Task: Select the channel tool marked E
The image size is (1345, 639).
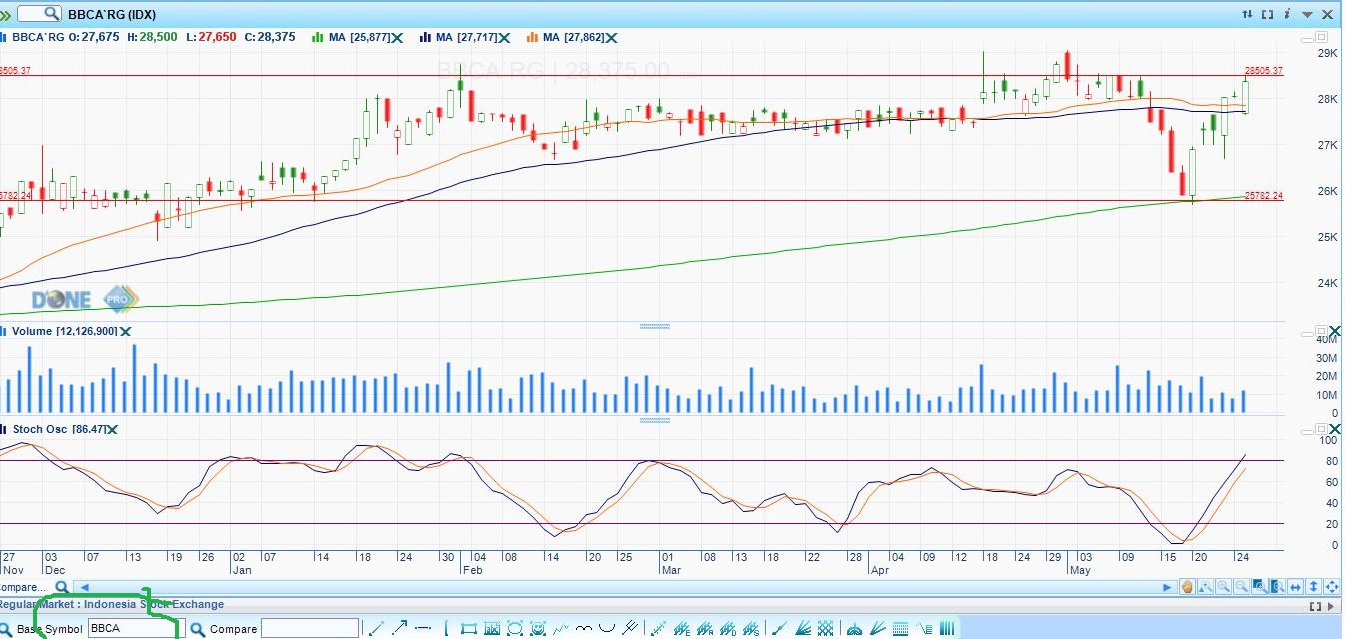Action: [681, 628]
